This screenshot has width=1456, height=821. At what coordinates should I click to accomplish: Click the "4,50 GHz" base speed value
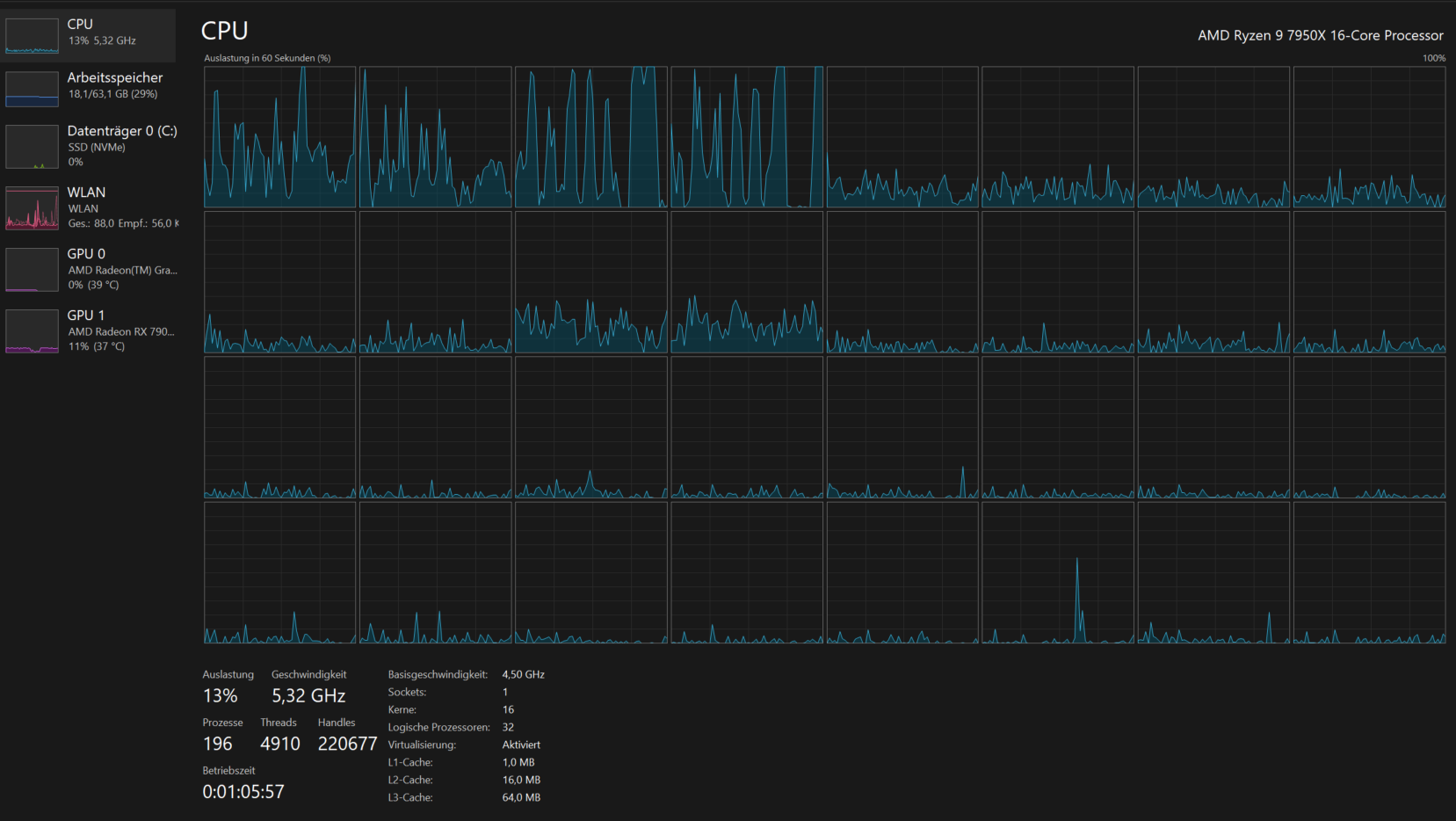(524, 675)
